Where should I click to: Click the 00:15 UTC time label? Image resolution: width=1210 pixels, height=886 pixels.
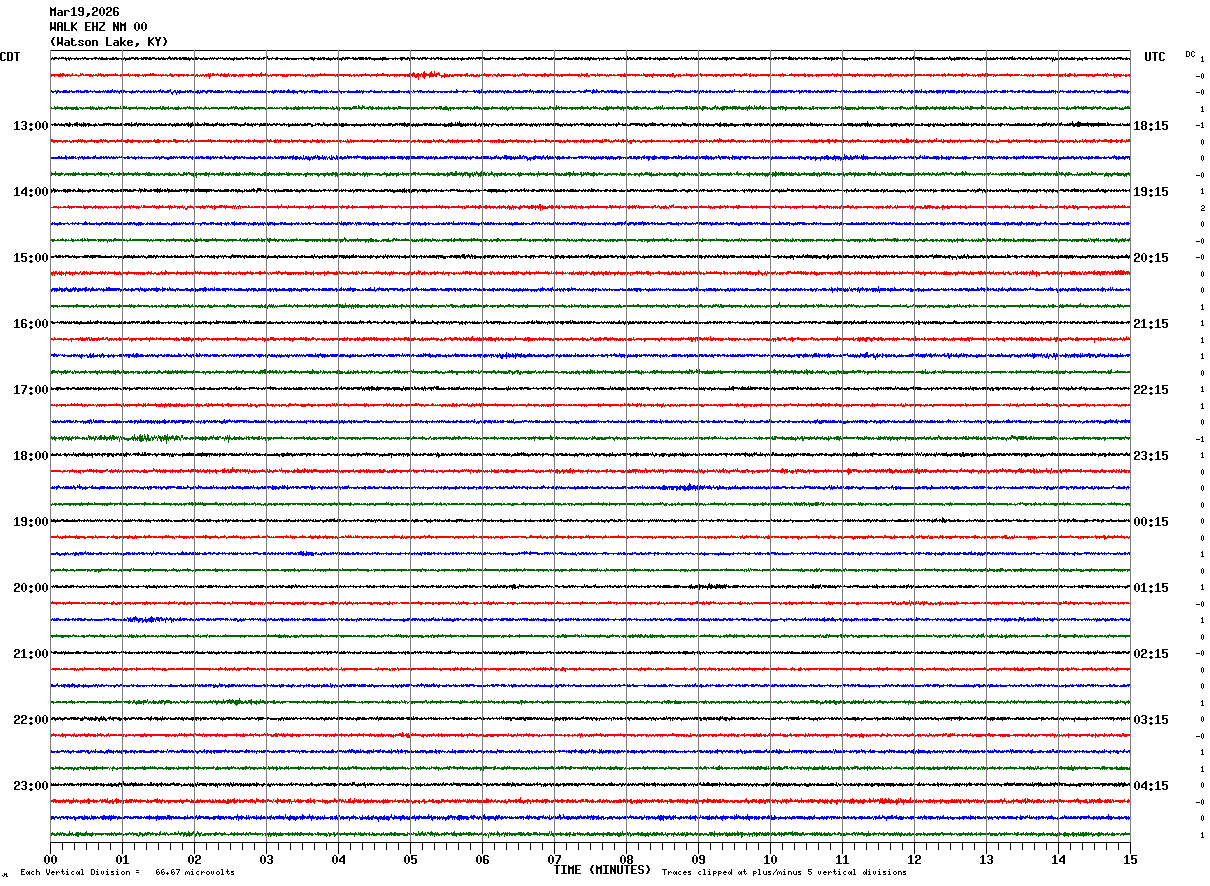point(1150,522)
